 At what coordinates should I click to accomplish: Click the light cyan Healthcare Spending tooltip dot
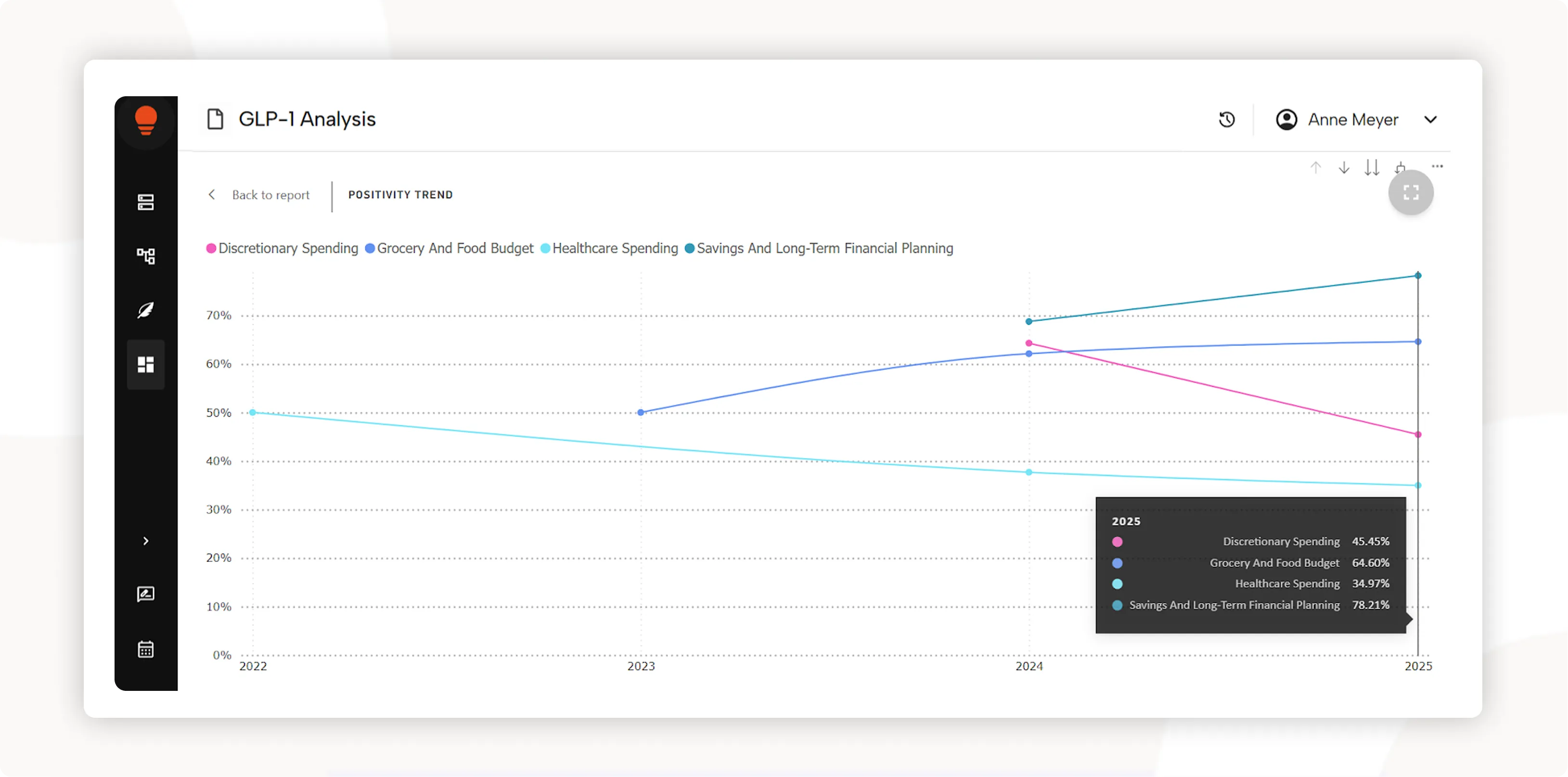1117,584
